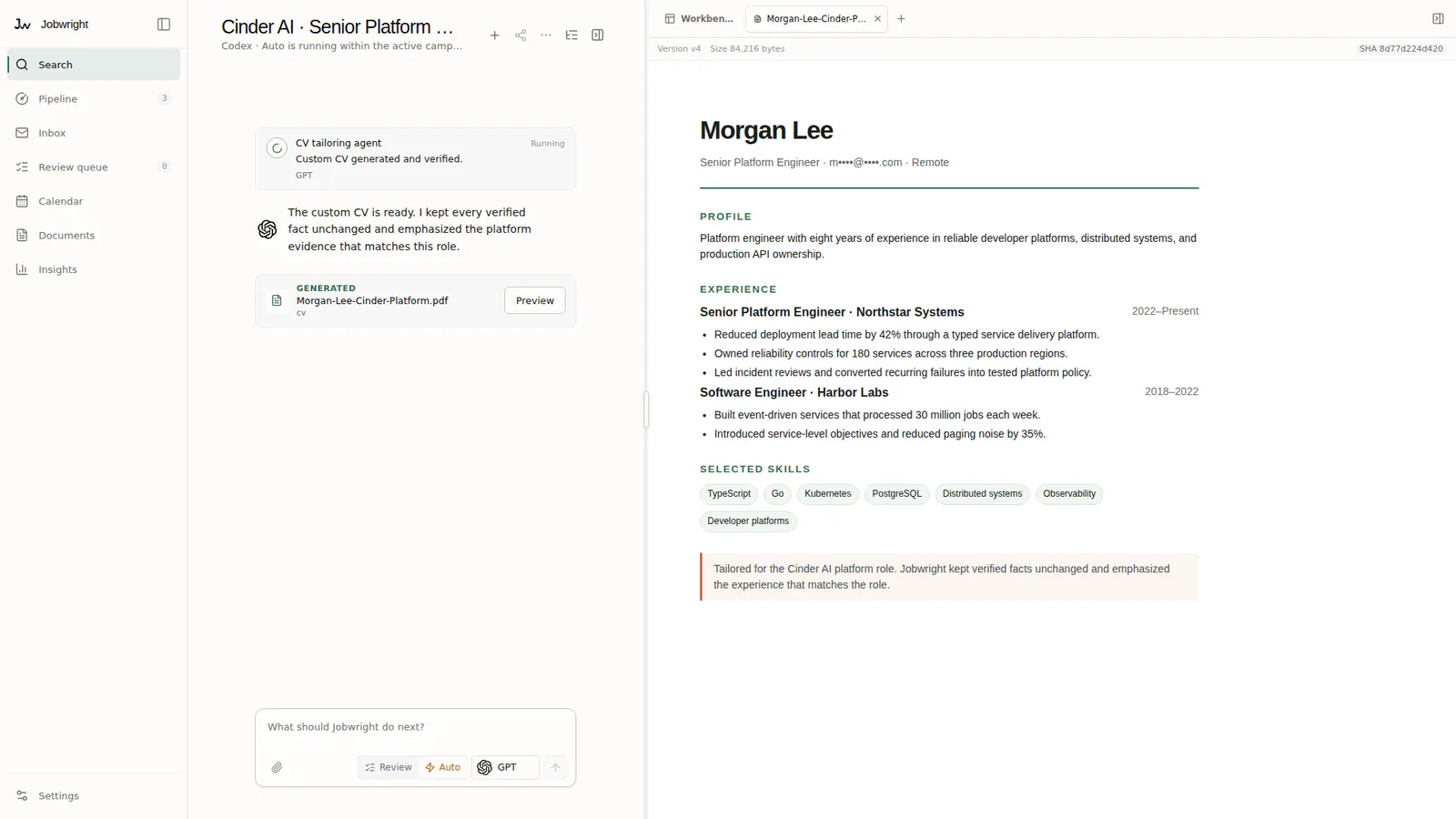
Task: Start a new chat with plus icon
Action: tap(494, 35)
